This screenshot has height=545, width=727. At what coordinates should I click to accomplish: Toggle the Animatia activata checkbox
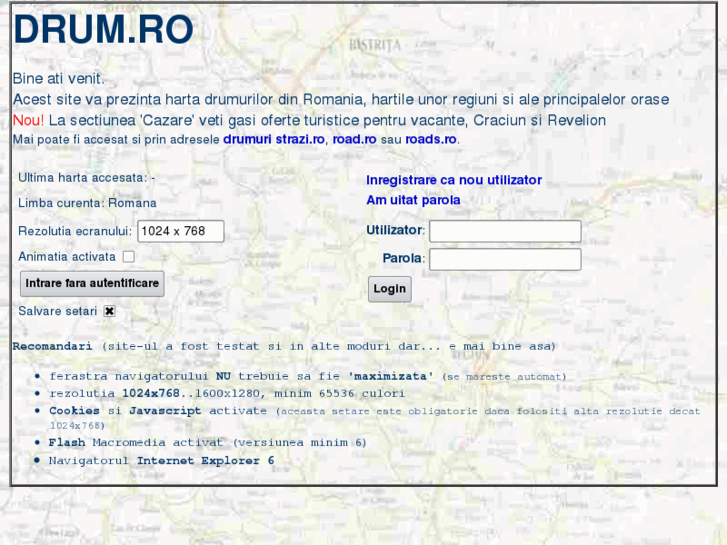coord(128,256)
